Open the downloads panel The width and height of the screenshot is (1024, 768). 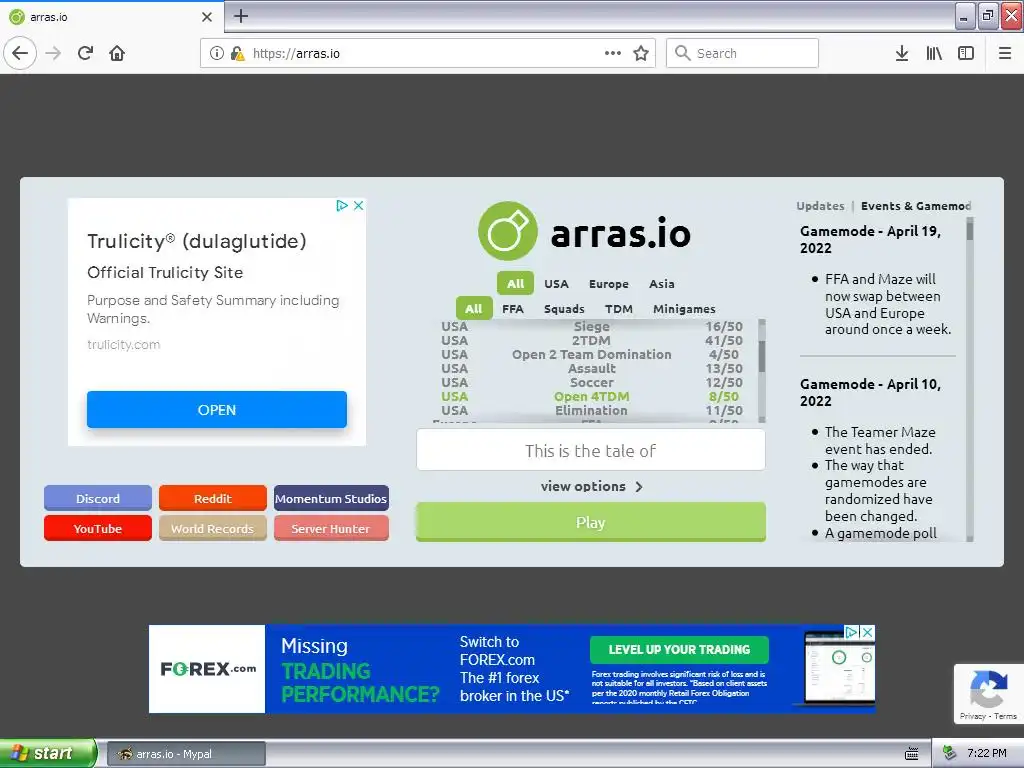tap(902, 53)
